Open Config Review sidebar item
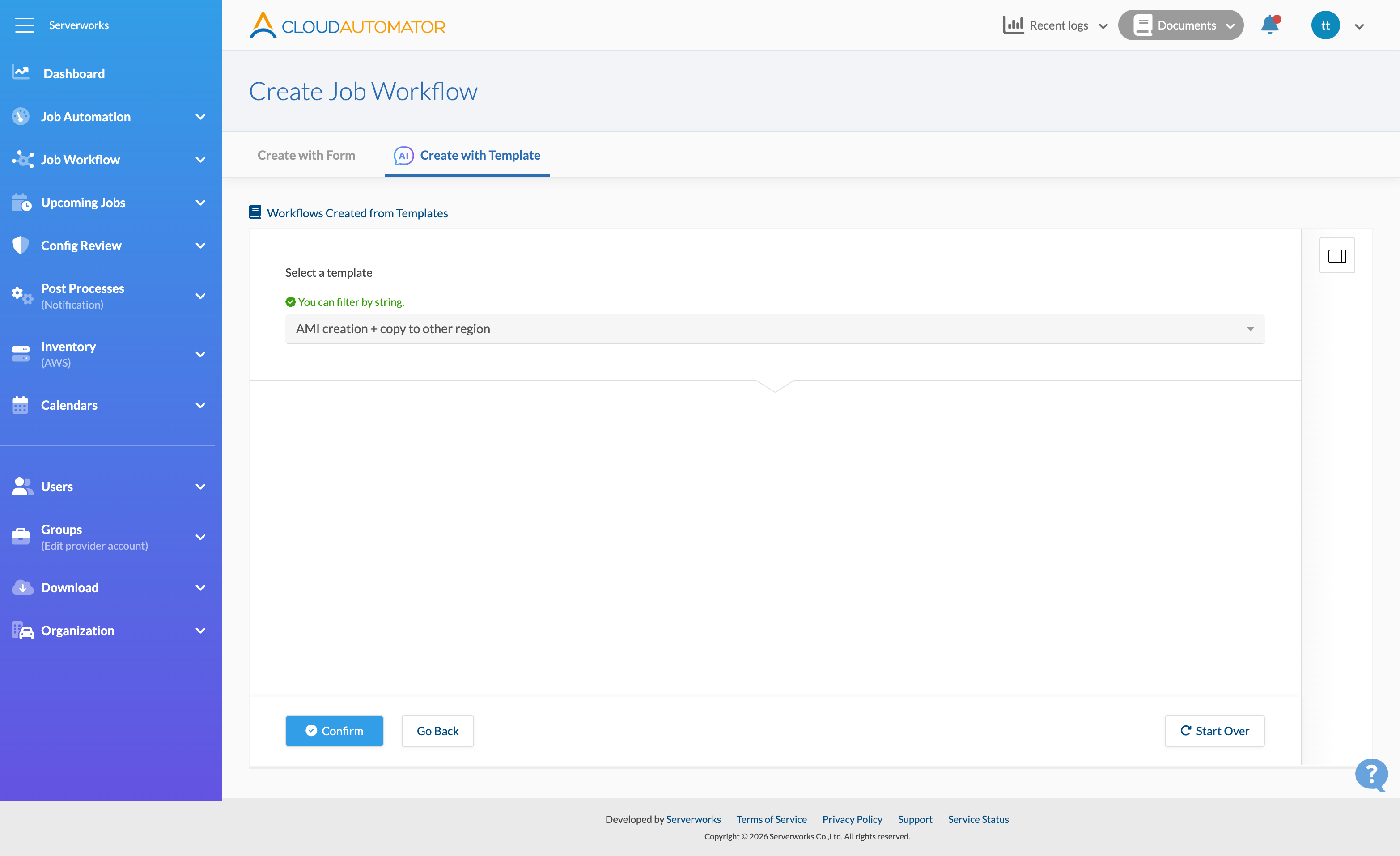The image size is (1400, 856). (x=81, y=246)
